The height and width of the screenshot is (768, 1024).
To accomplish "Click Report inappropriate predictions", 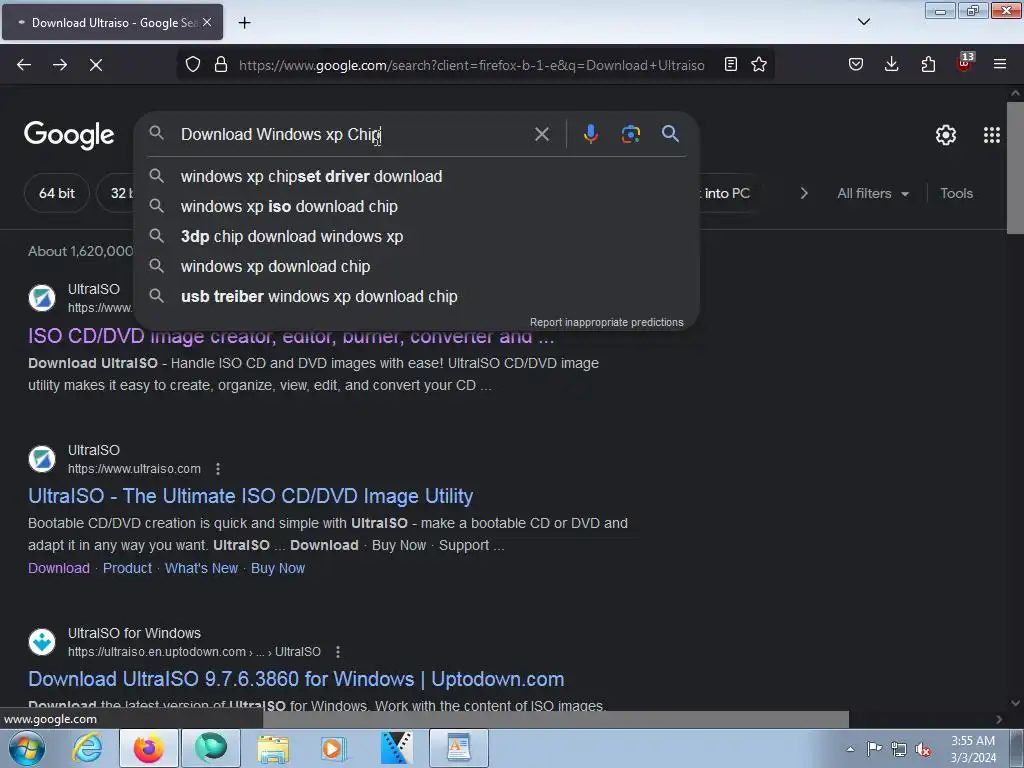I will 606,323.
